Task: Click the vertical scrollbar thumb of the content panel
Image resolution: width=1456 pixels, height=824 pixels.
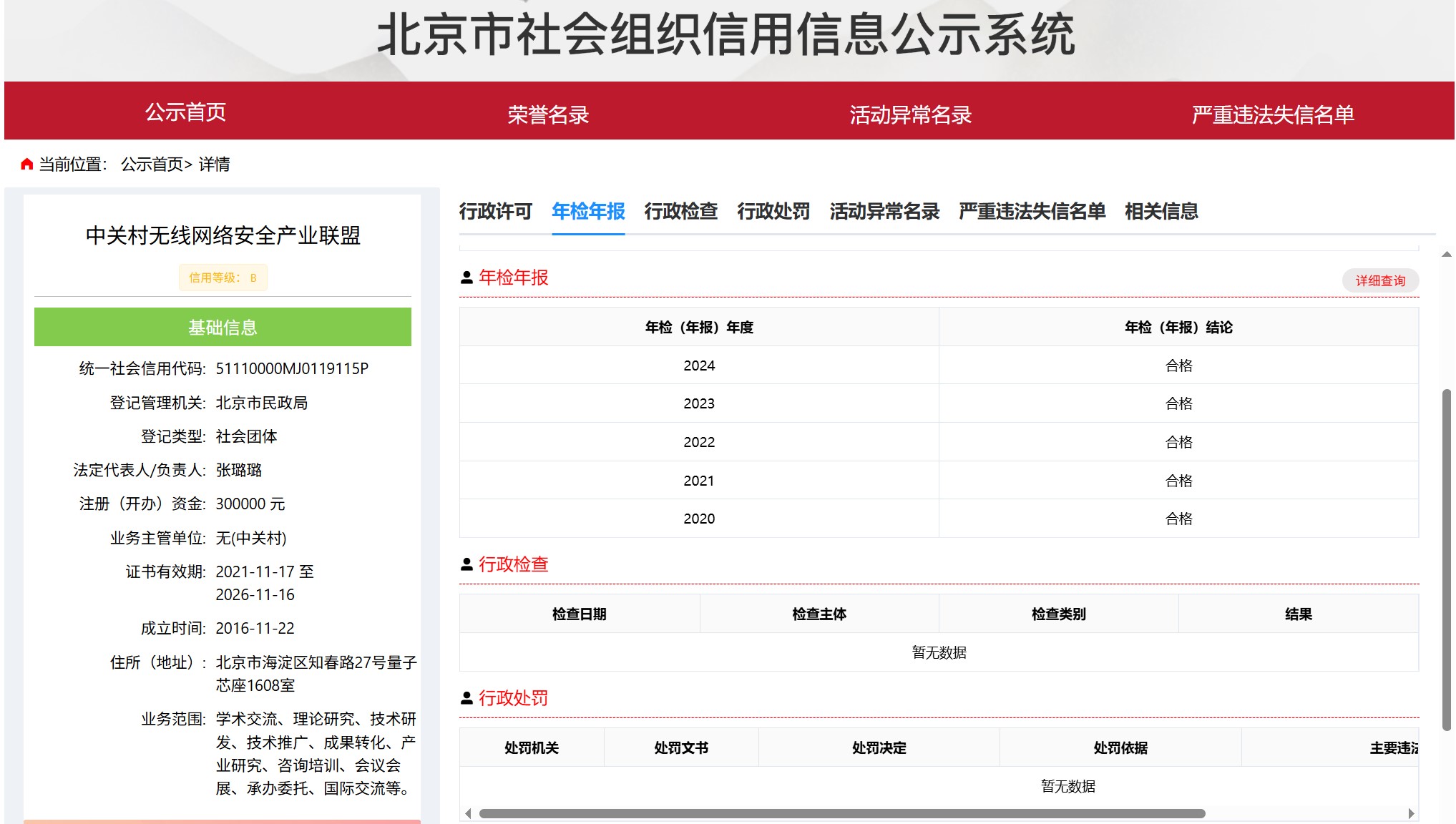Action: [x=1447, y=559]
